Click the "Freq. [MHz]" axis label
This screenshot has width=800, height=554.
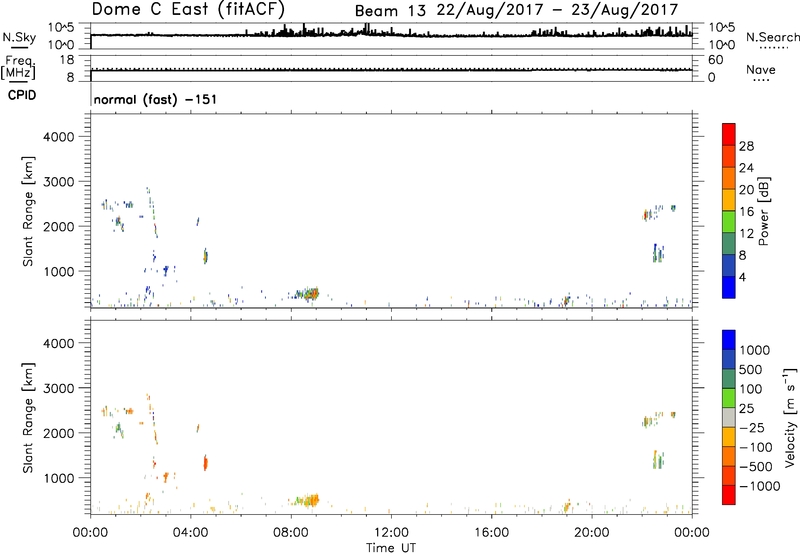pos(18,68)
